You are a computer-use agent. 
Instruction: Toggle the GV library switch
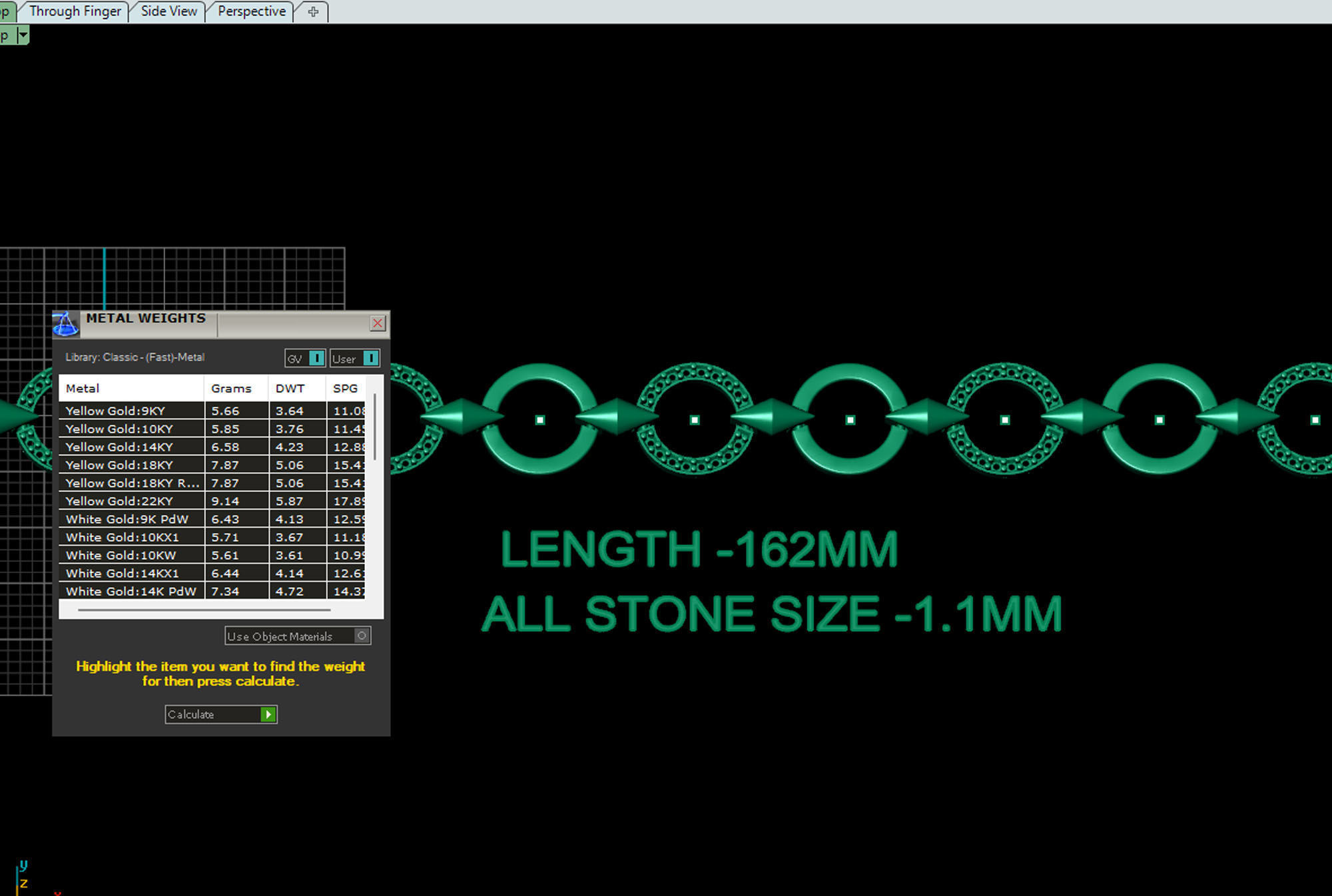[x=316, y=358]
